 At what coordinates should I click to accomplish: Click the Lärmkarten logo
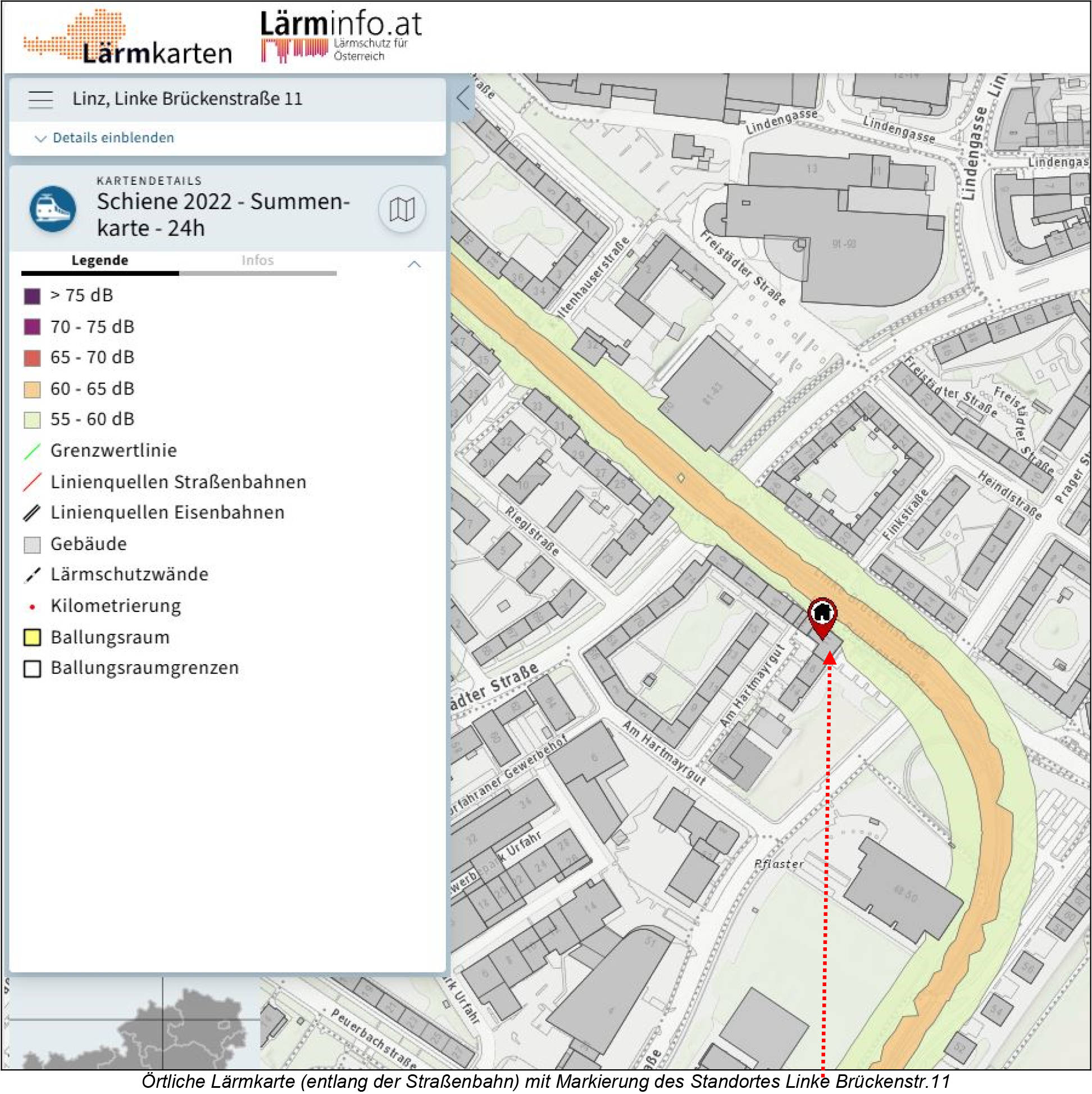pos(128,36)
